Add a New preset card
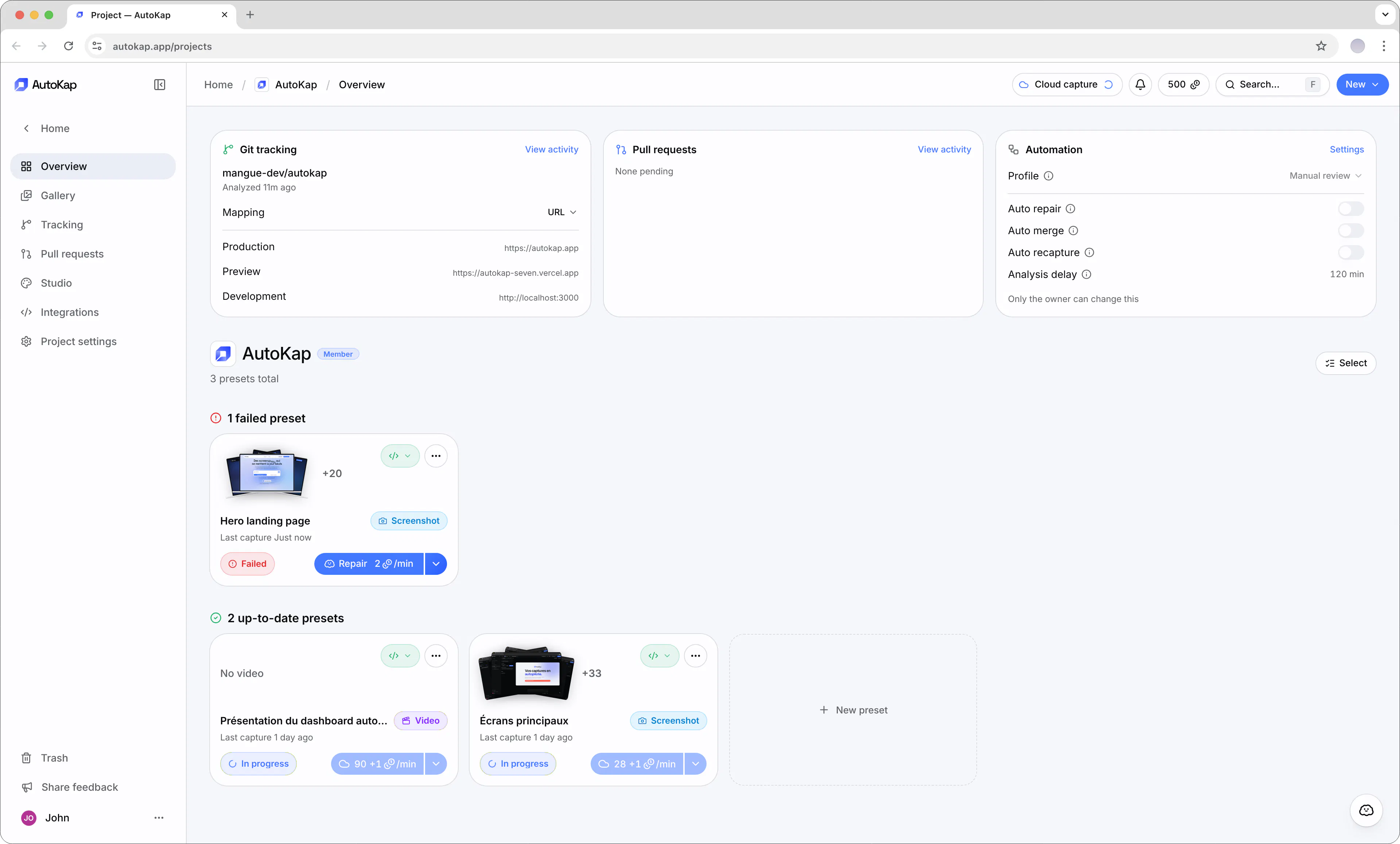Image resolution: width=1400 pixels, height=844 pixels. point(853,710)
